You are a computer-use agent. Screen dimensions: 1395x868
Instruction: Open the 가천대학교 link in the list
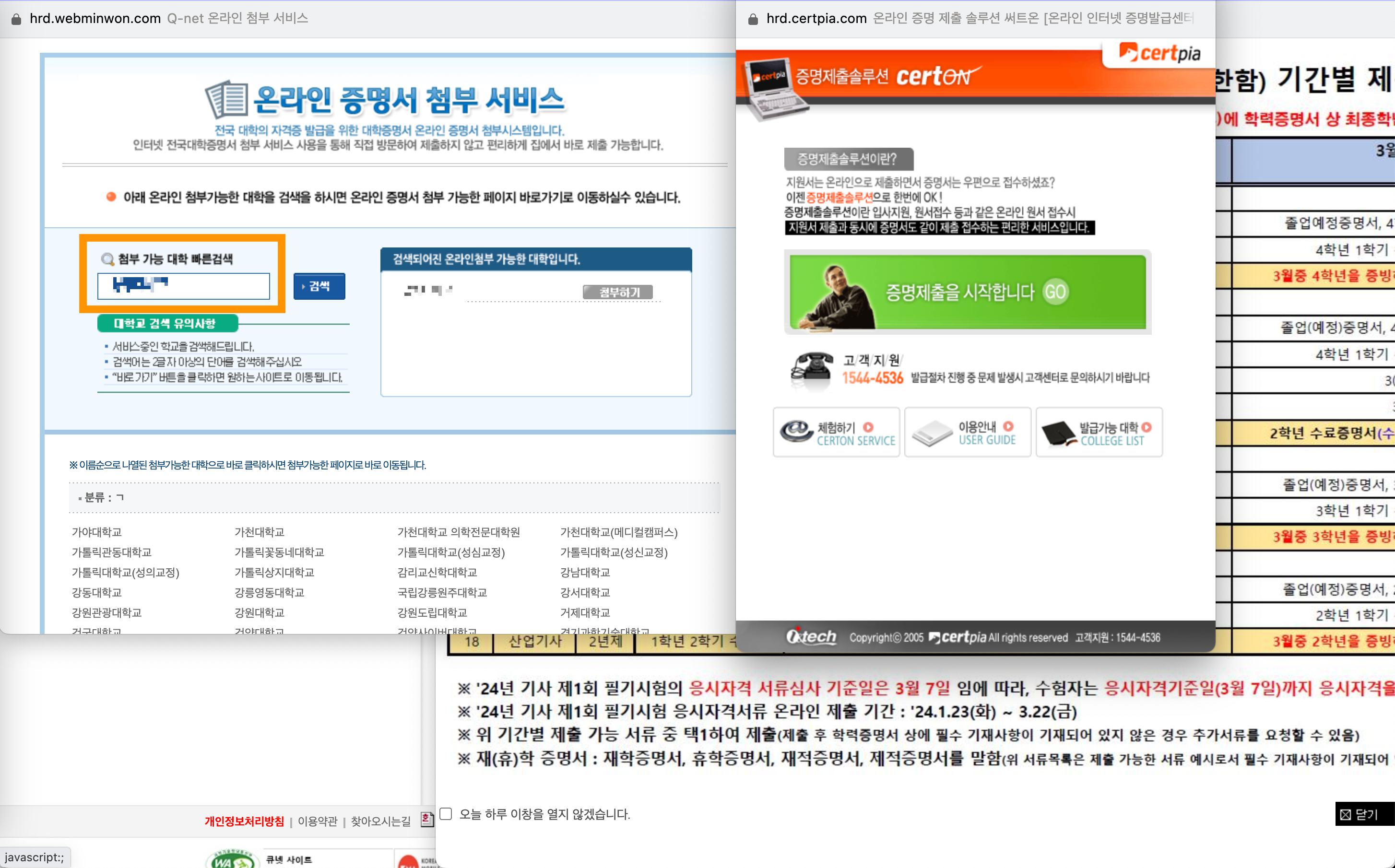point(260,532)
